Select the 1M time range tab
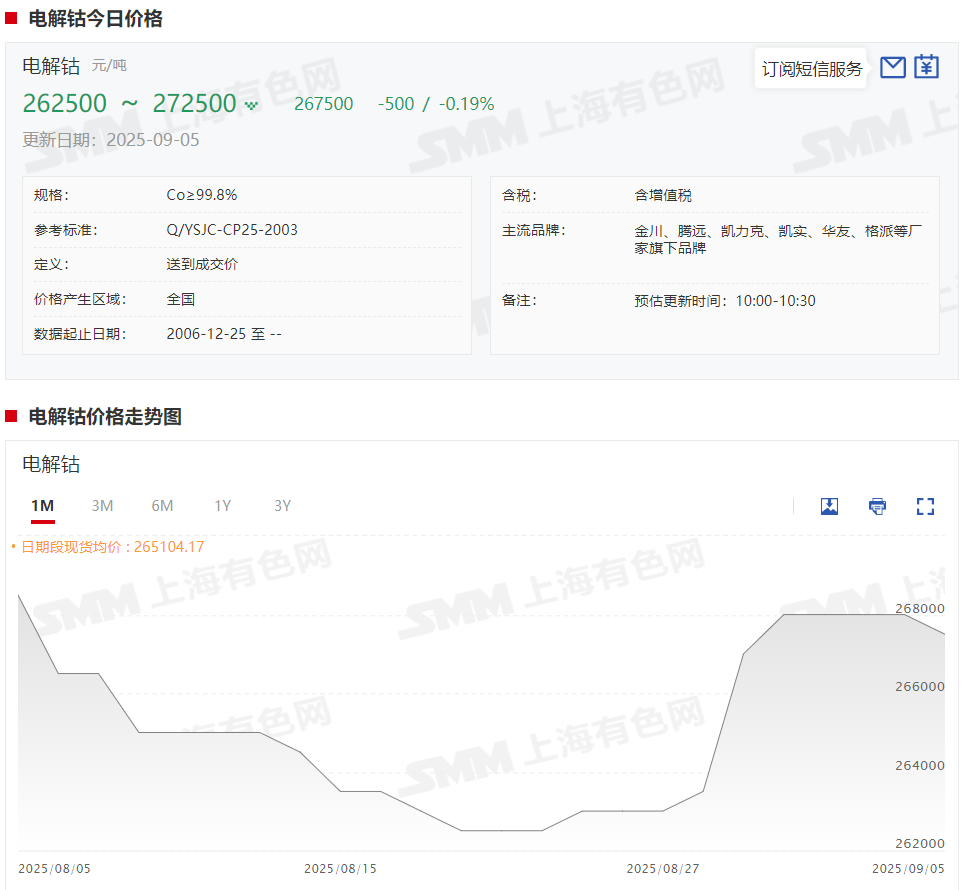Screen dimensions: 966x890 pos(42,506)
